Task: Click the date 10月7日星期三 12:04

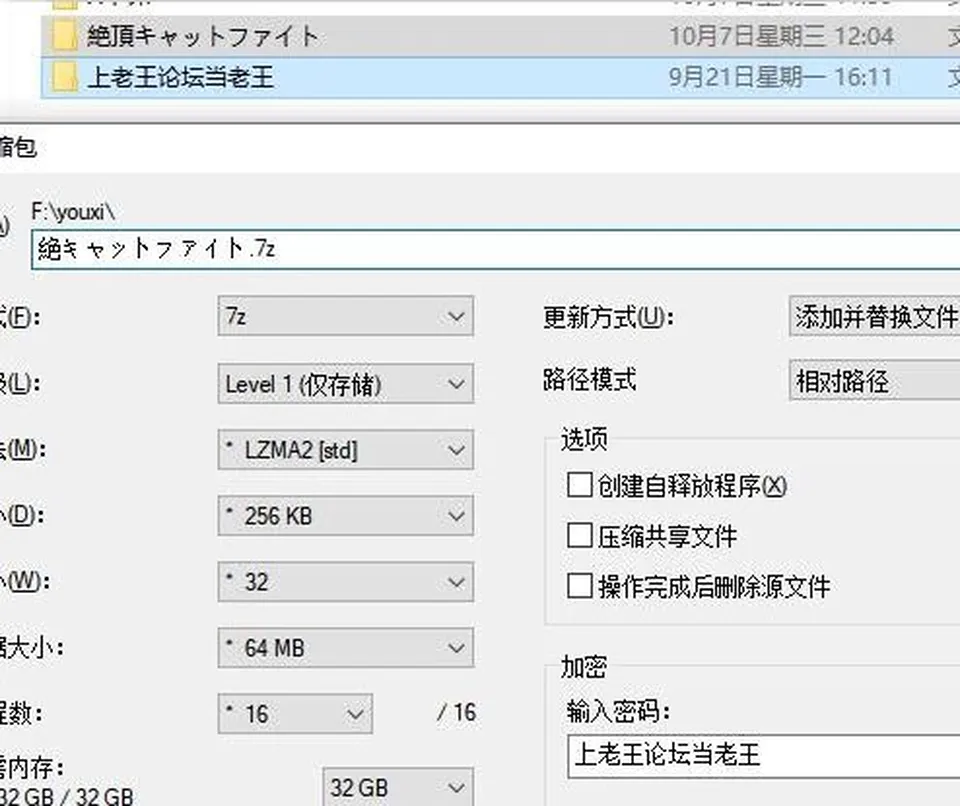Action: click(x=781, y=36)
